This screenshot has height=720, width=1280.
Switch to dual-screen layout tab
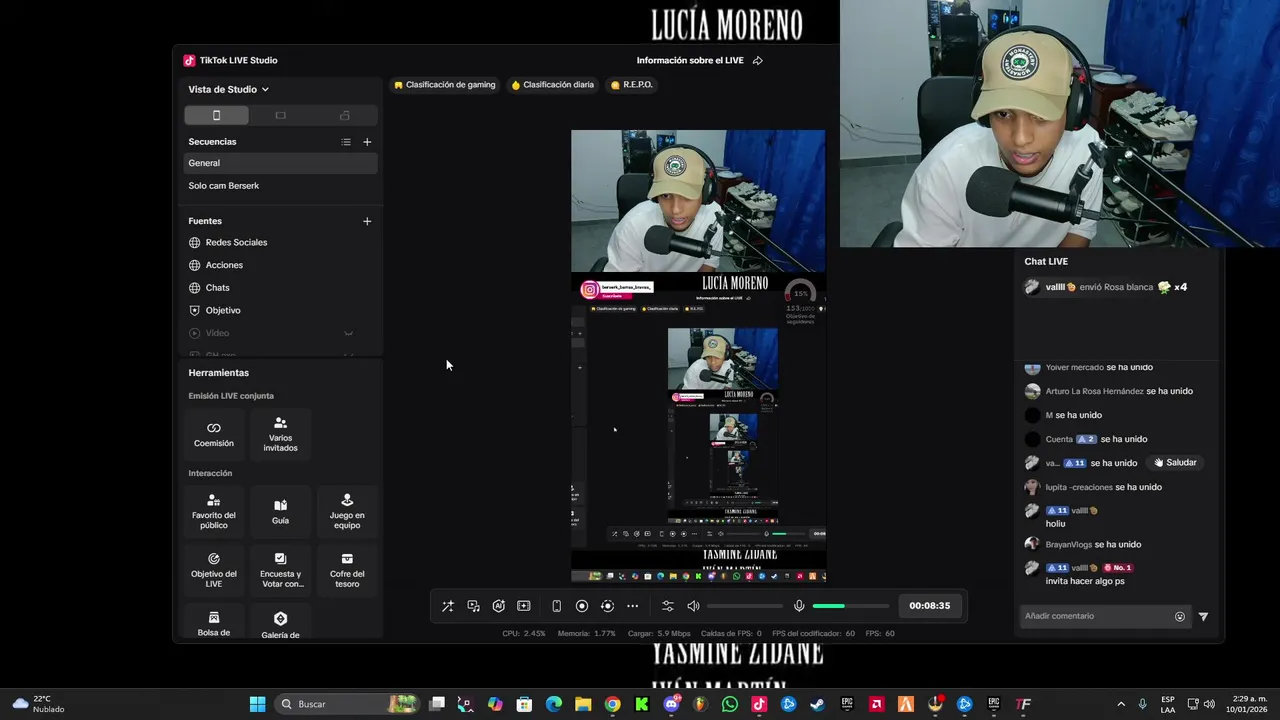pos(345,116)
